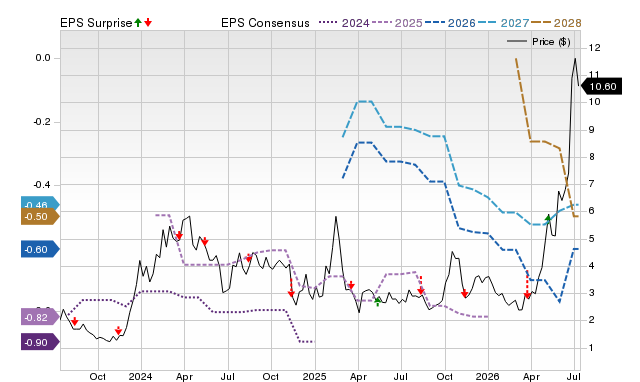The width and height of the screenshot is (640, 382).
Task: Toggle the 2024 consensus legend entry
Action: (344, 23)
